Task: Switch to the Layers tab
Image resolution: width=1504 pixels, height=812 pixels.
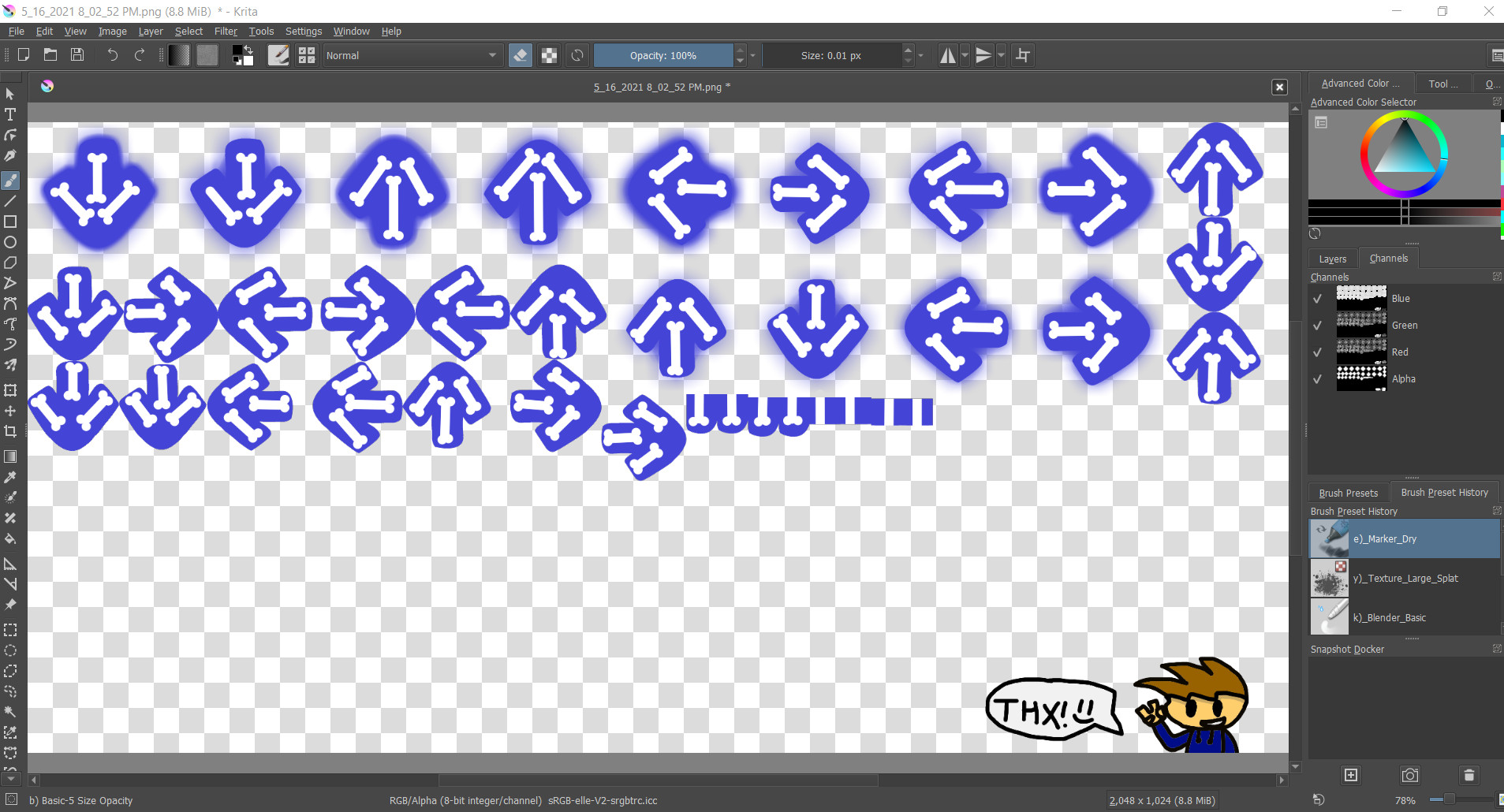Action: click(1332, 259)
